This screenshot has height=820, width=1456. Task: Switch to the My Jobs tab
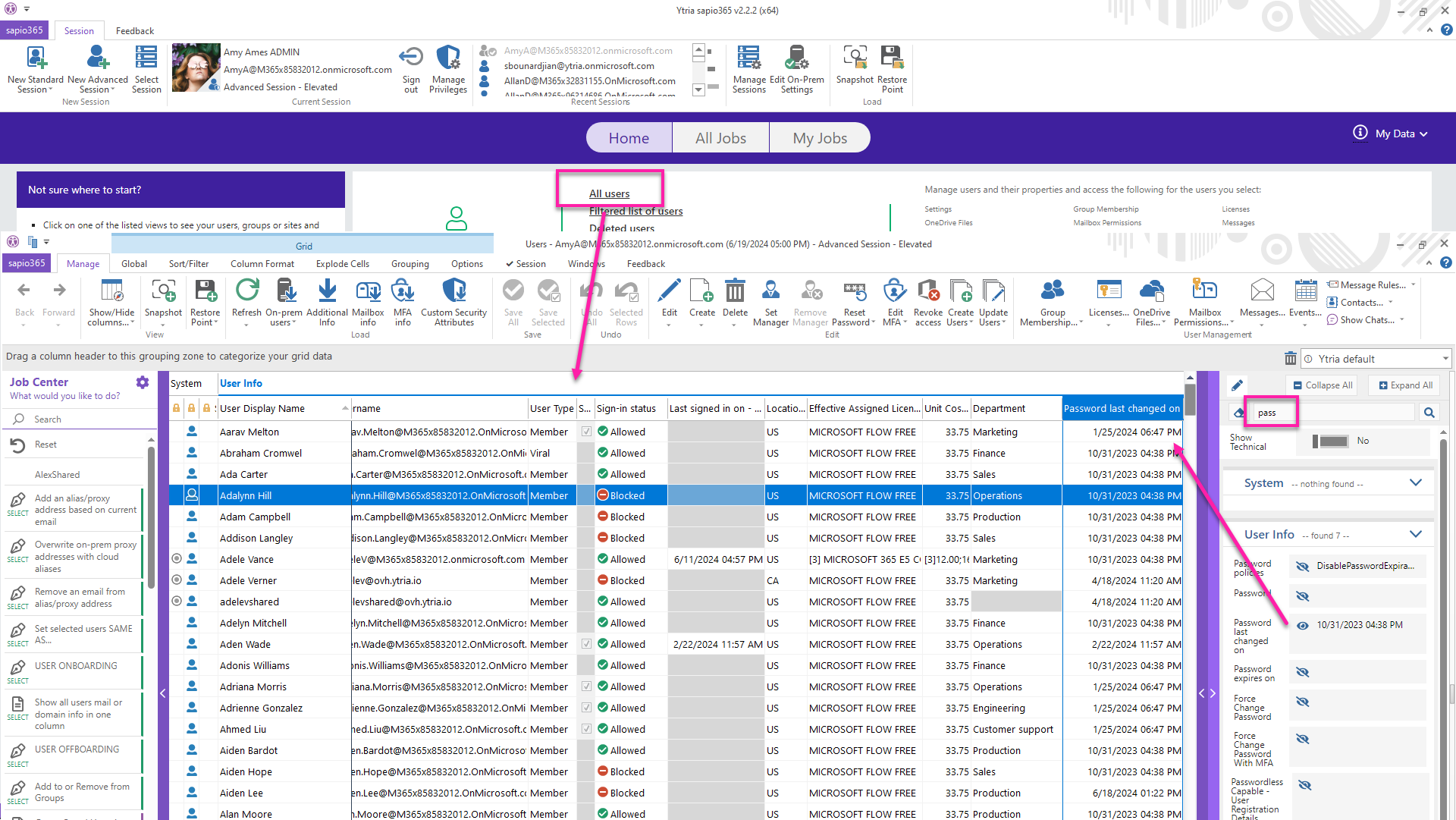[x=820, y=138]
